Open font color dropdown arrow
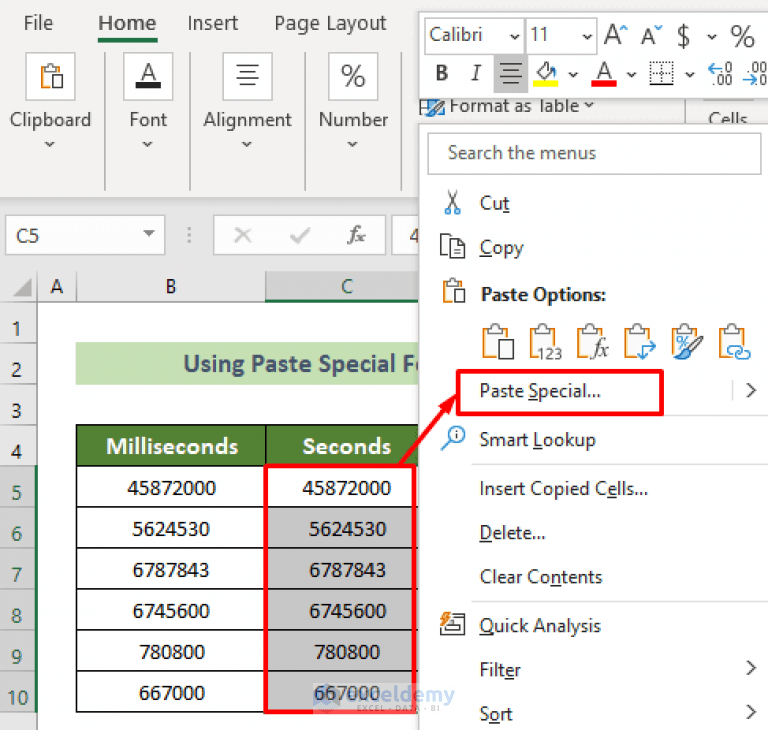The image size is (768, 730). pyautogui.click(x=632, y=74)
